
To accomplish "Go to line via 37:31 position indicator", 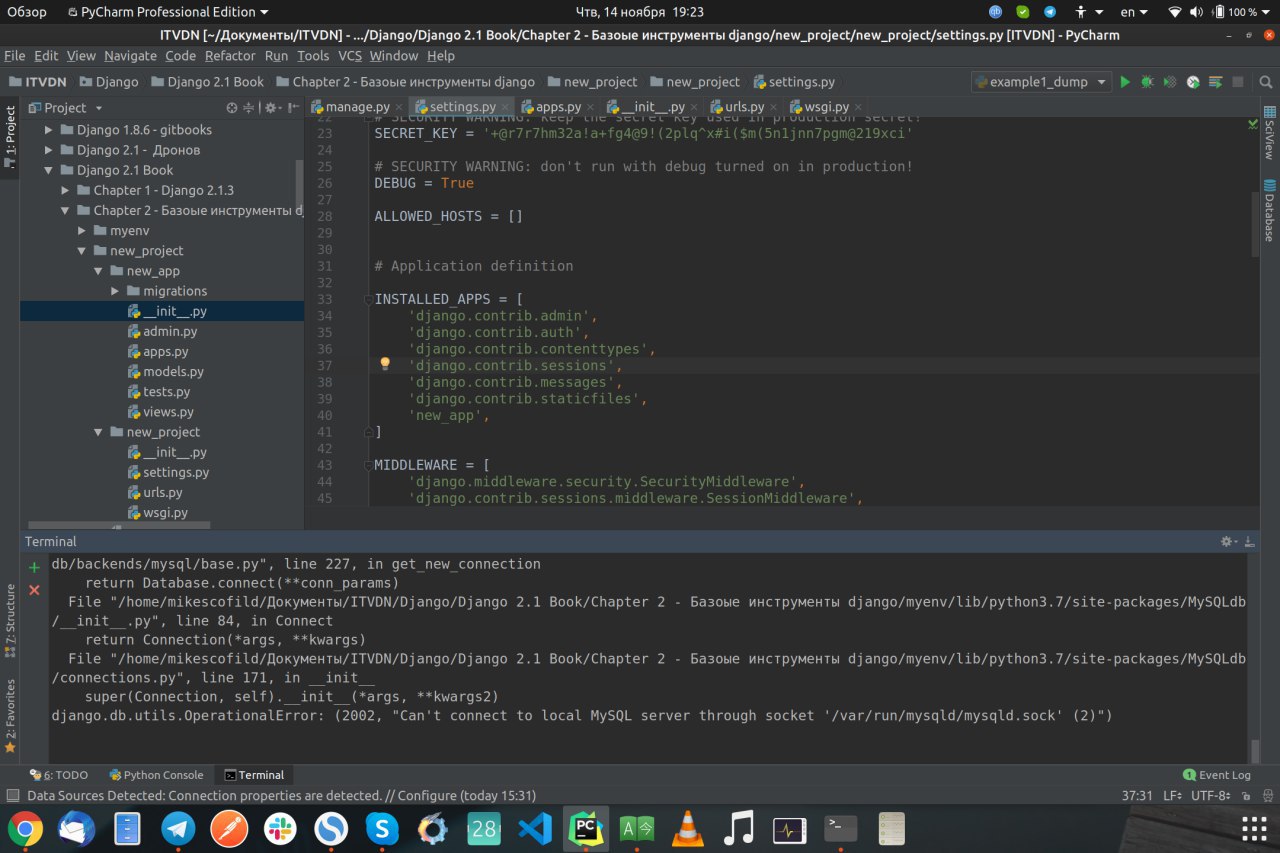I will pos(1137,796).
